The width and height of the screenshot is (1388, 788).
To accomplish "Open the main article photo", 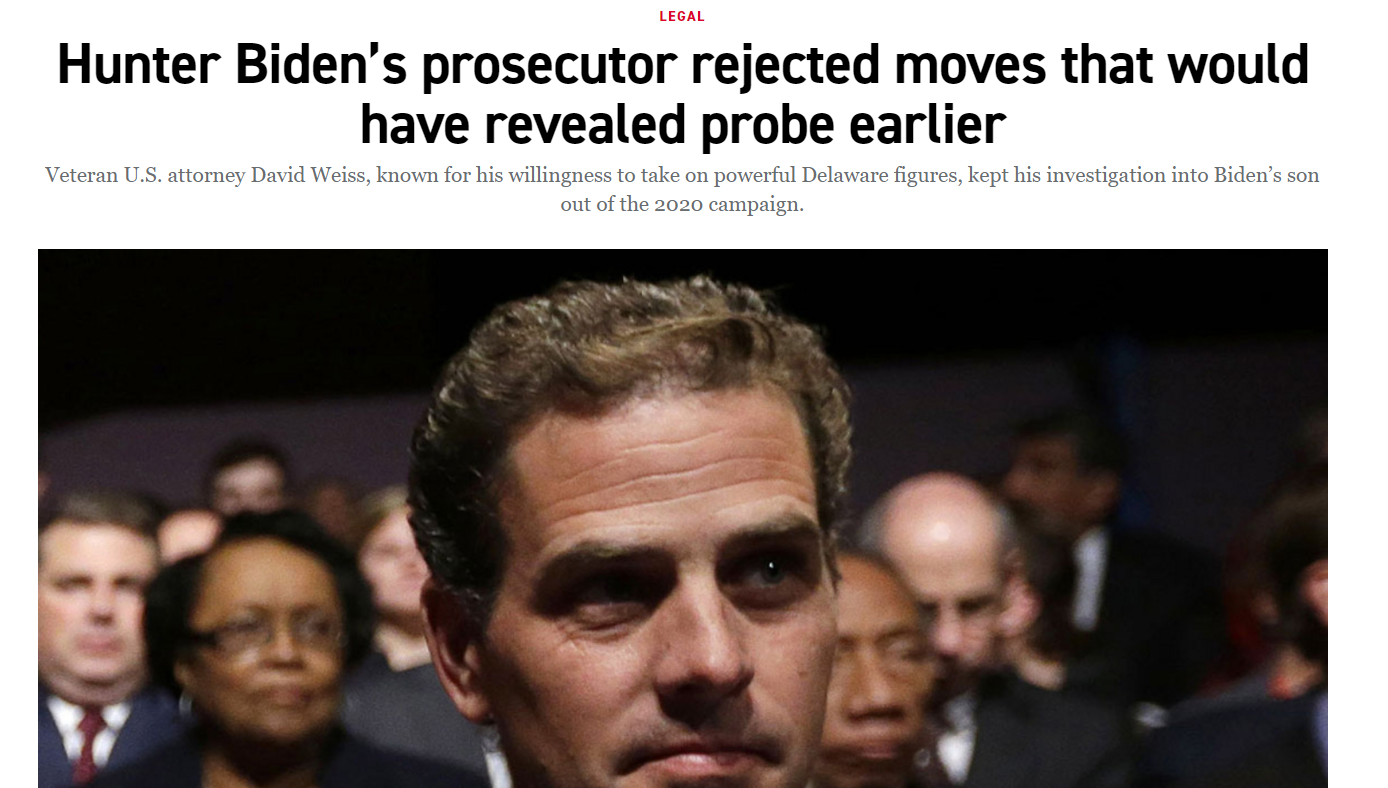I will 683,518.
